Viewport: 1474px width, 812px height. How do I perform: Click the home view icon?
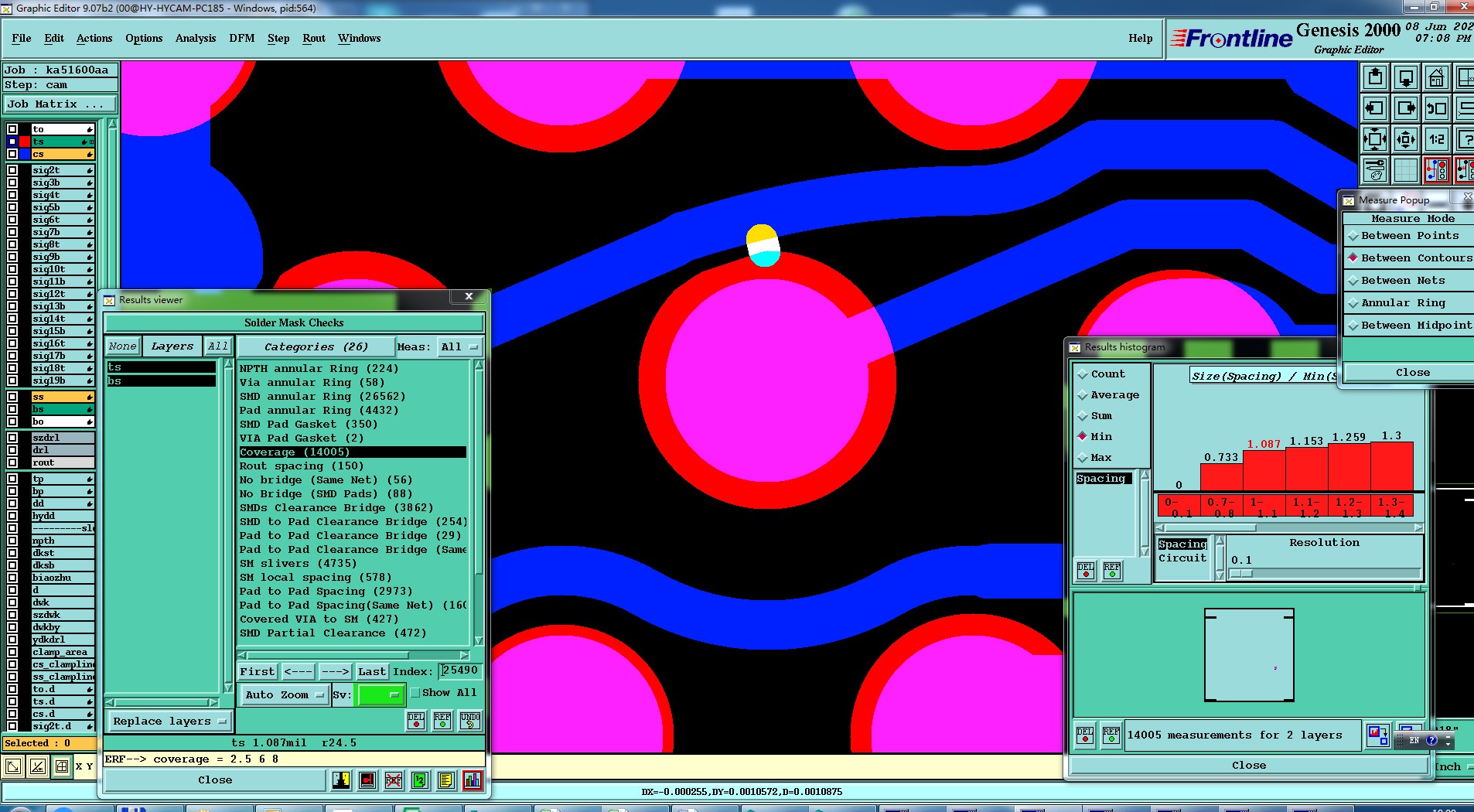pos(1437,77)
